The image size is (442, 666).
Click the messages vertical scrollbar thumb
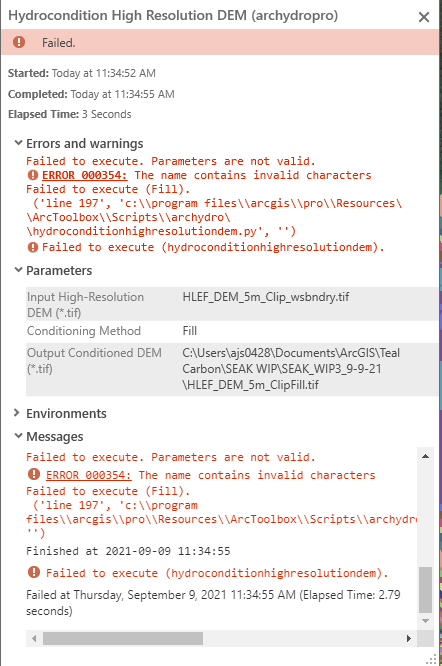point(425,590)
